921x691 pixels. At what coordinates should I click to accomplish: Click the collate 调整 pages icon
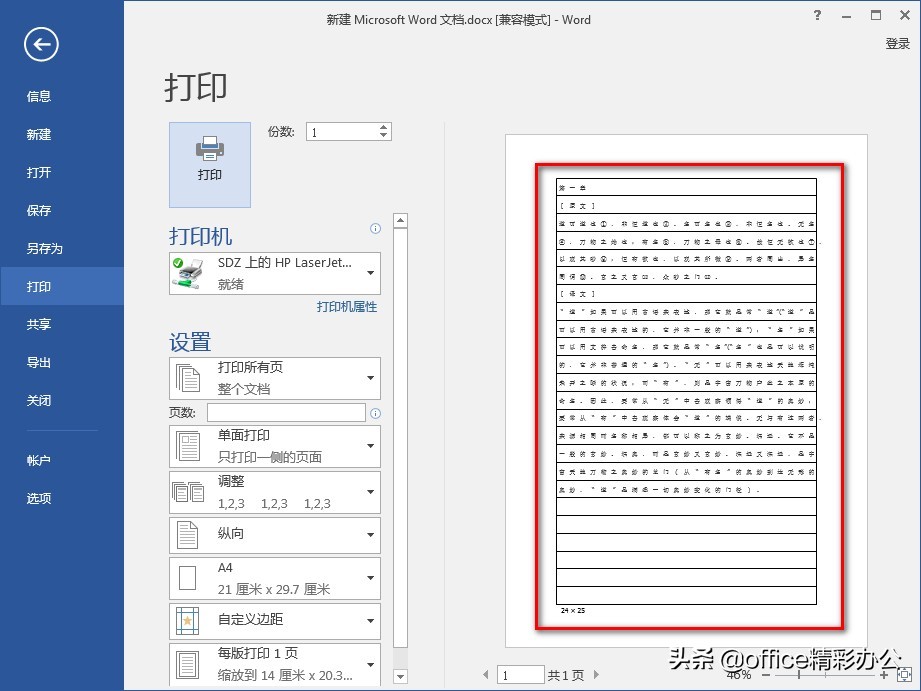coord(188,492)
